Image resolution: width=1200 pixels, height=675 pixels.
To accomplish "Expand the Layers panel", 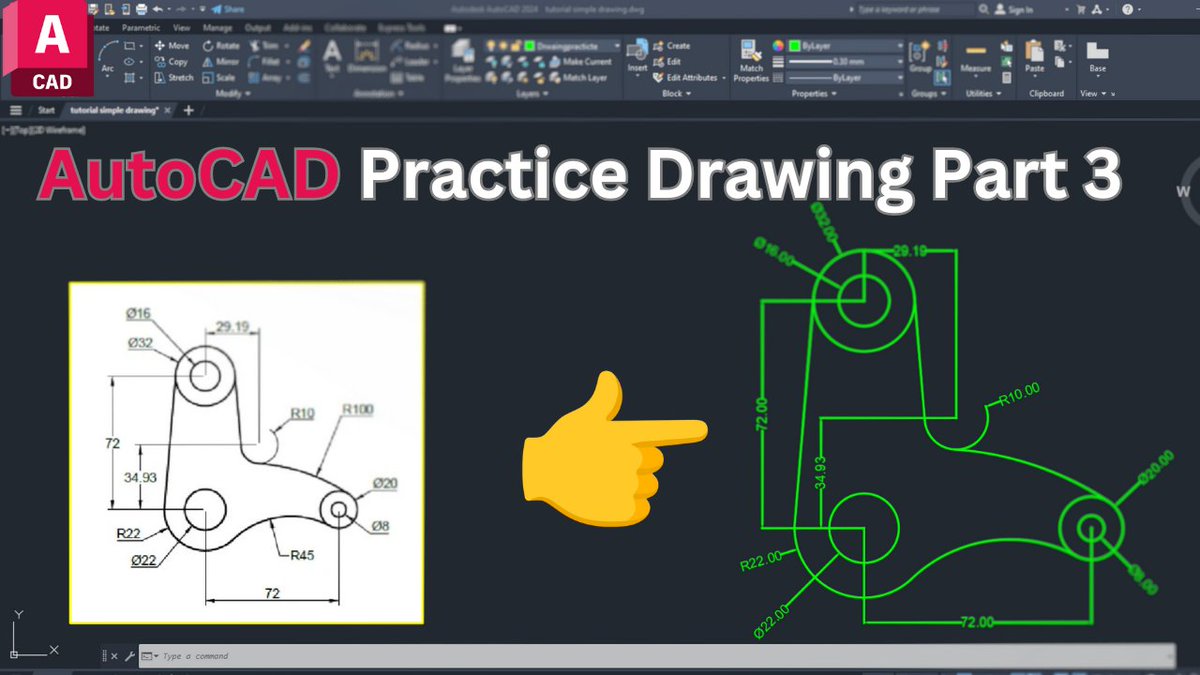I will pos(531,94).
